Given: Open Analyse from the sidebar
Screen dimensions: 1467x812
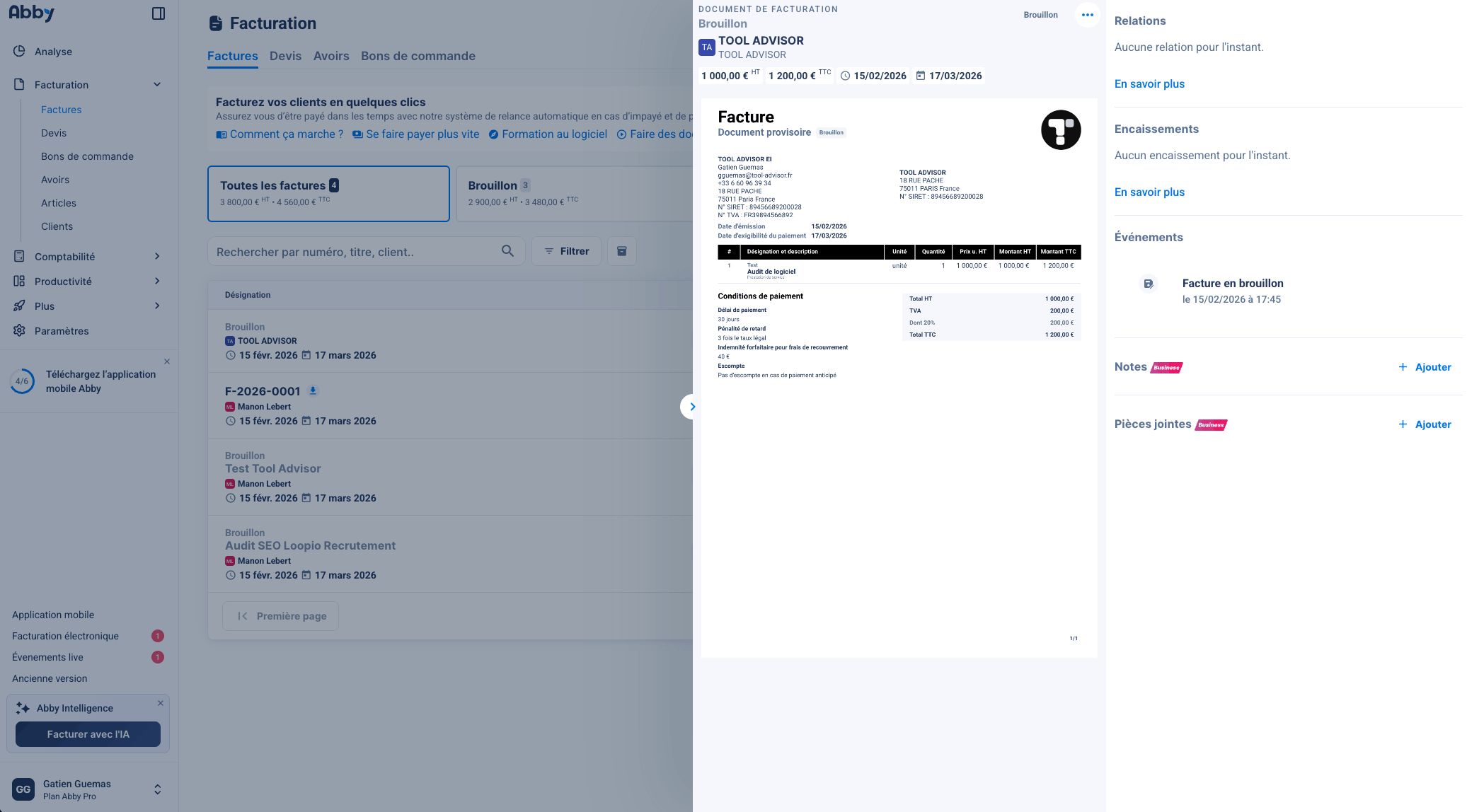Looking at the screenshot, I should (53, 52).
